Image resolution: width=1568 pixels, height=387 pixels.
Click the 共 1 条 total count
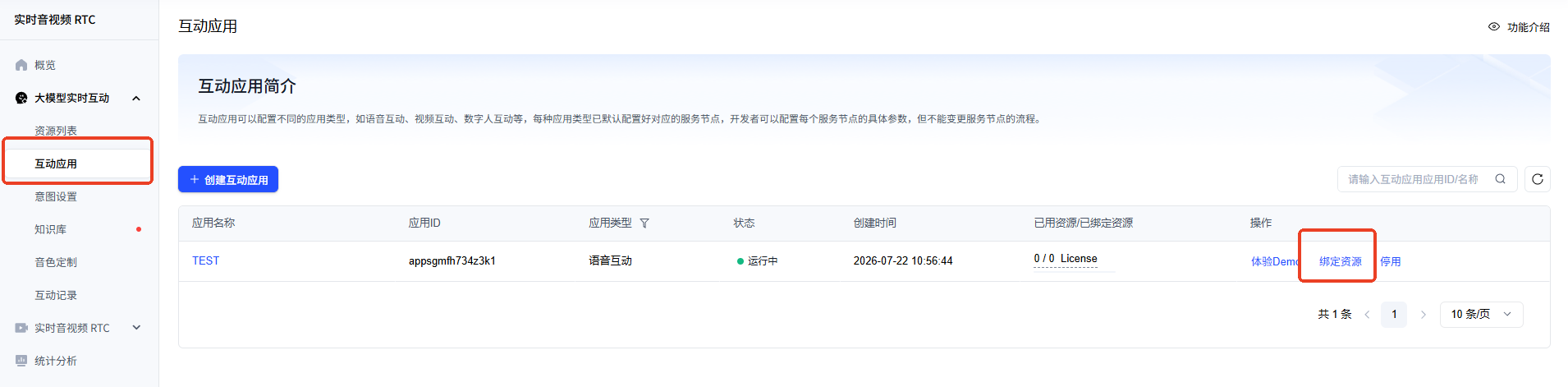(x=1334, y=314)
